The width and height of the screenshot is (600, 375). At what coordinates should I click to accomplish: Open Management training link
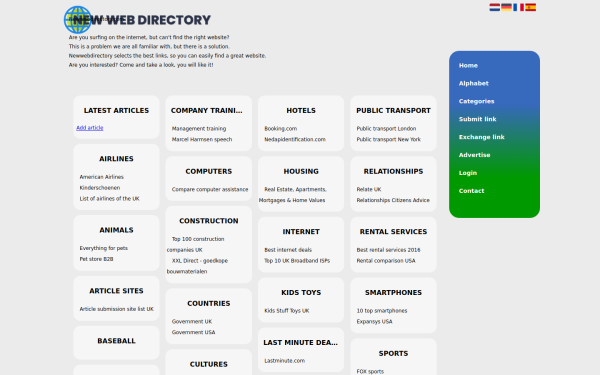coord(199,129)
